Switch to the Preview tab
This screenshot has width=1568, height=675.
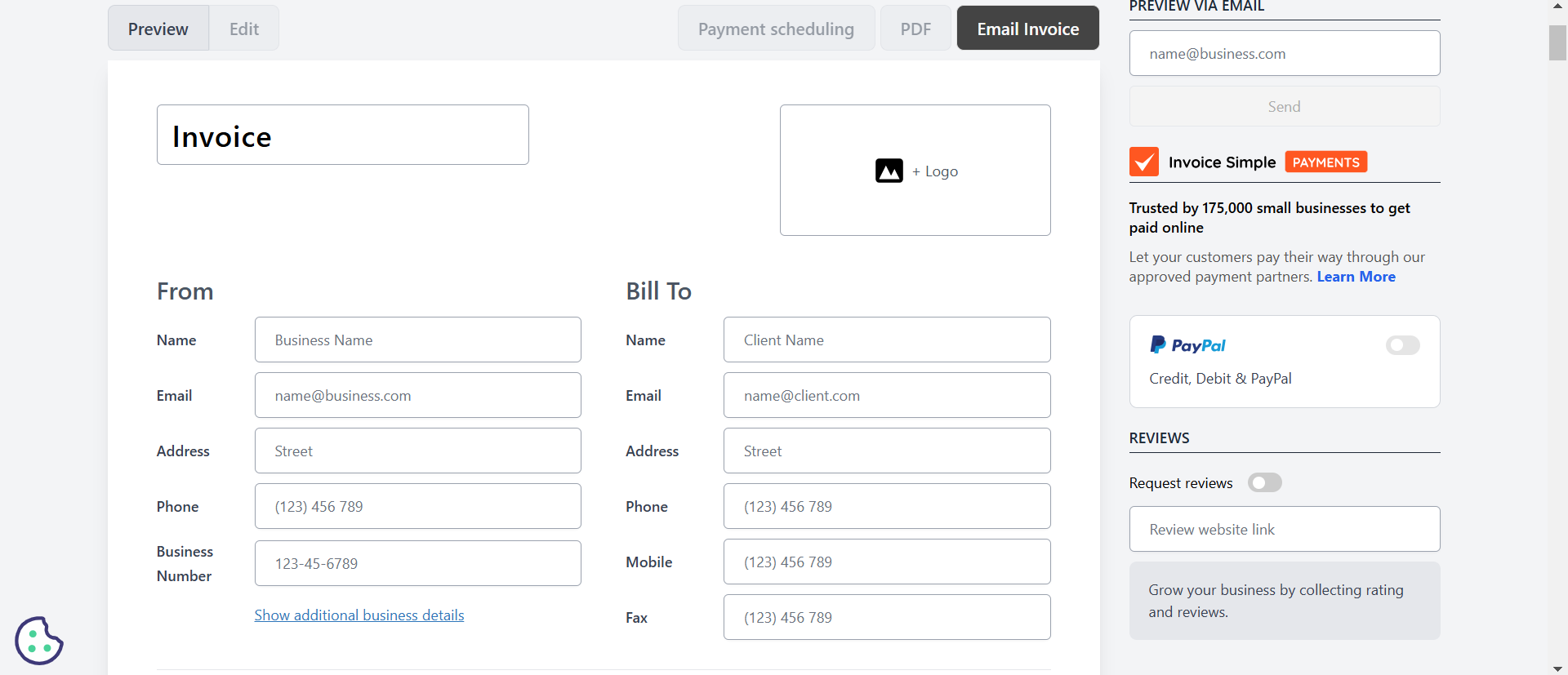158,29
